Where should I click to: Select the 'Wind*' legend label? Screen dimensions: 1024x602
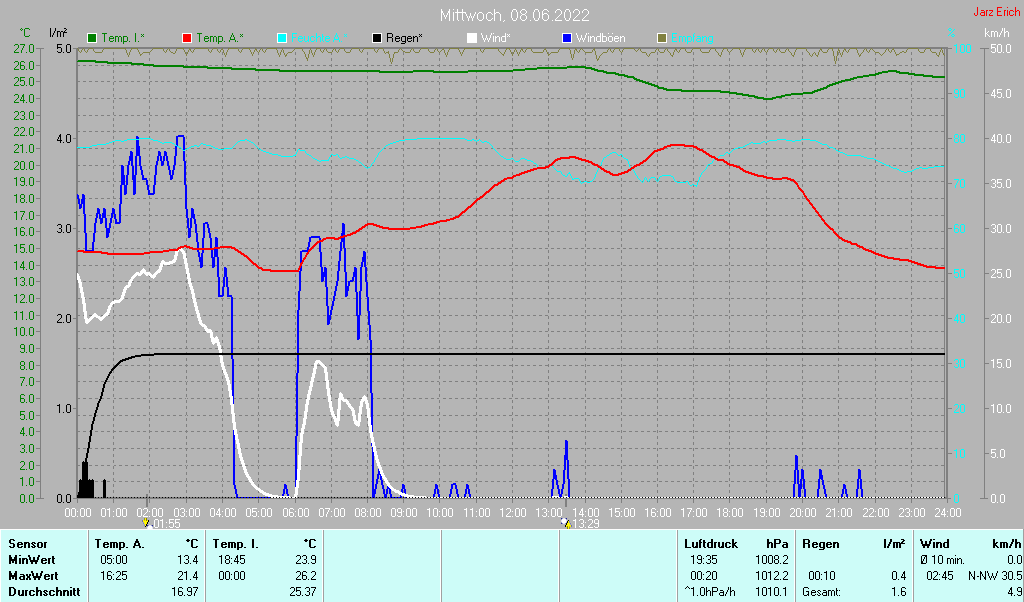coord(496,39)
